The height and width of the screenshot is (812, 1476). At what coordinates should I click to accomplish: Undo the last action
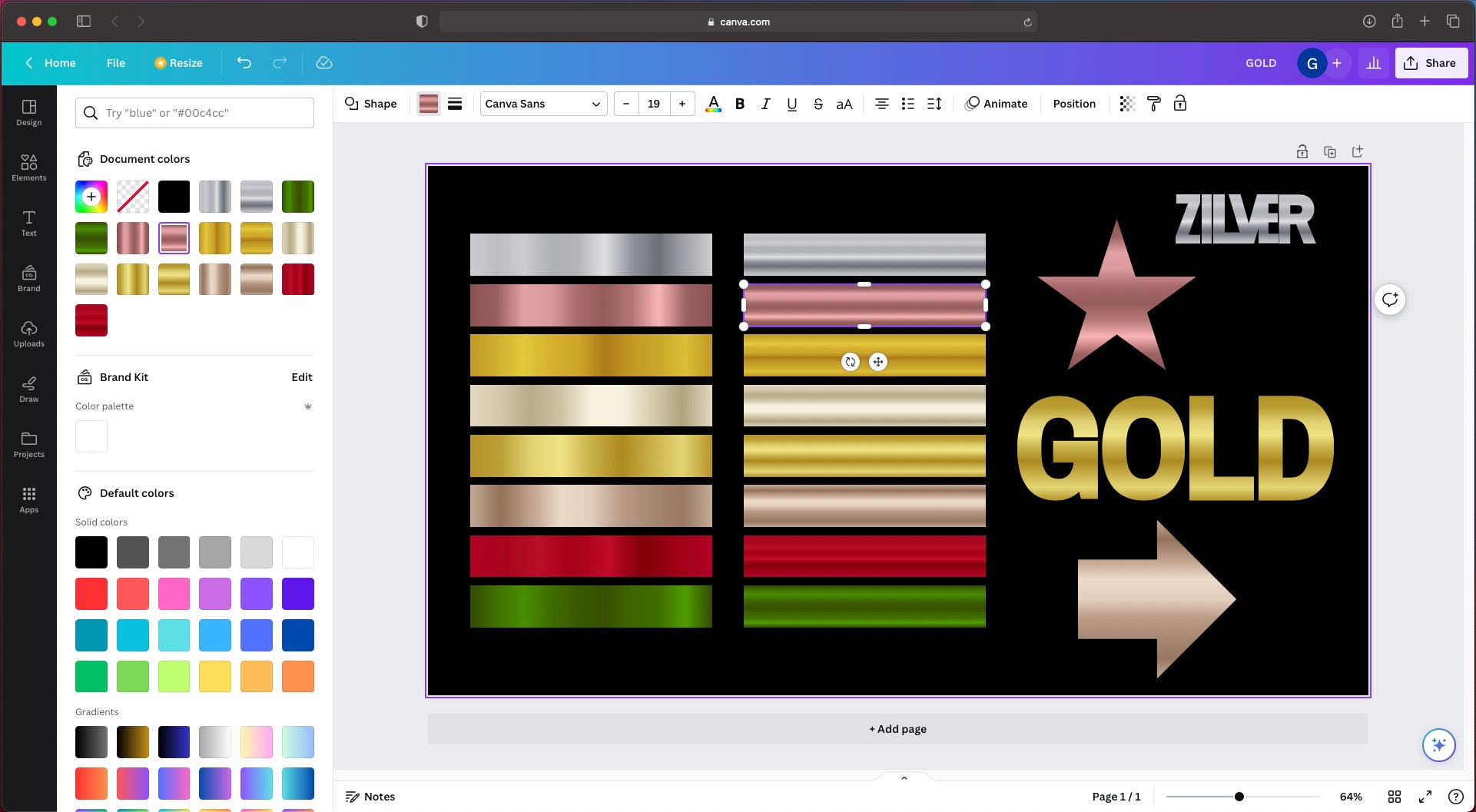click(244, 62)
